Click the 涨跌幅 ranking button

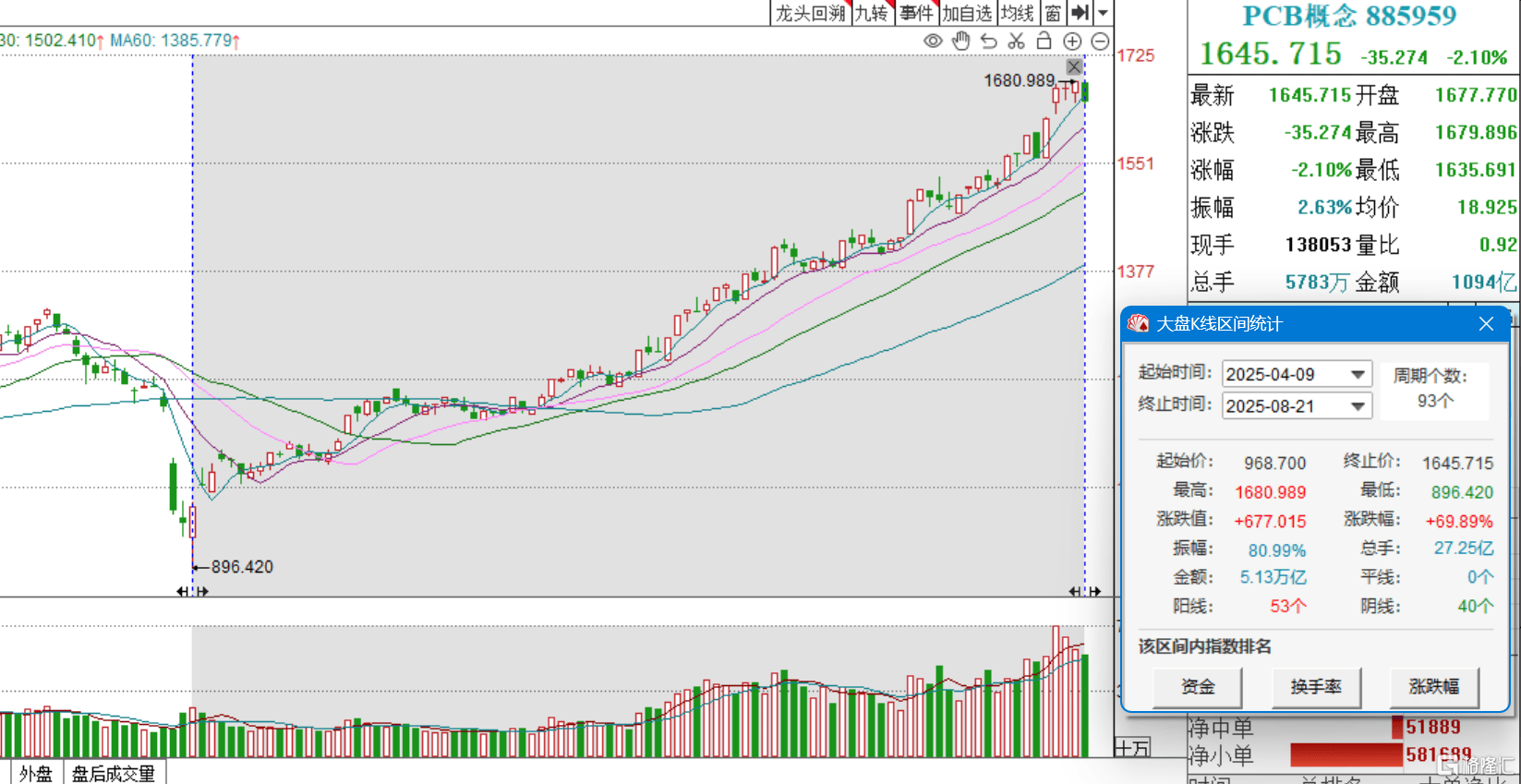click(1434, 687)
